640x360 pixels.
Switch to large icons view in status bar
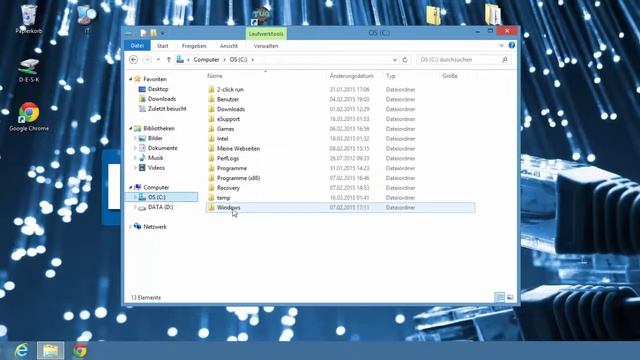pyautogui.click(x=510, y=297)
